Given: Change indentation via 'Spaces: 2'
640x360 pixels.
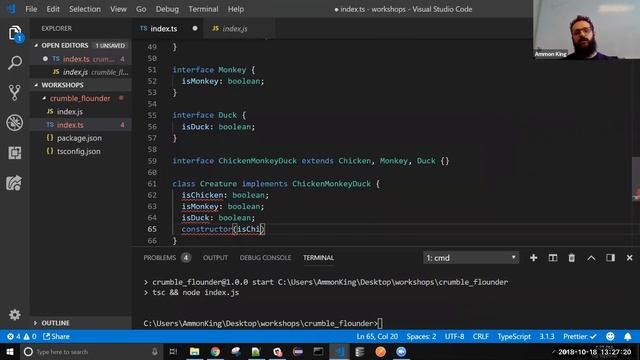Looking at the screenshot, I should click(421, 336).
